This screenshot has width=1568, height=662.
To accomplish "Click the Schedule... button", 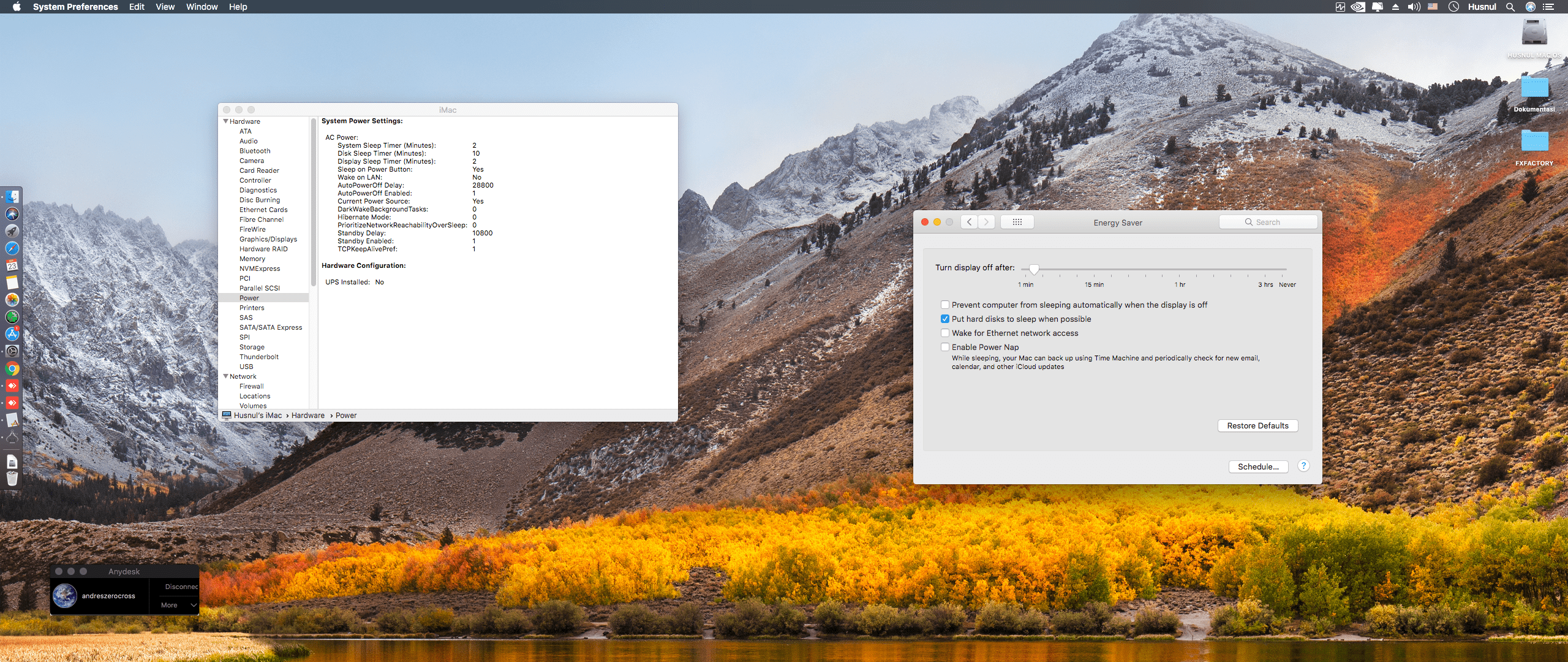I will (1258, 466).
